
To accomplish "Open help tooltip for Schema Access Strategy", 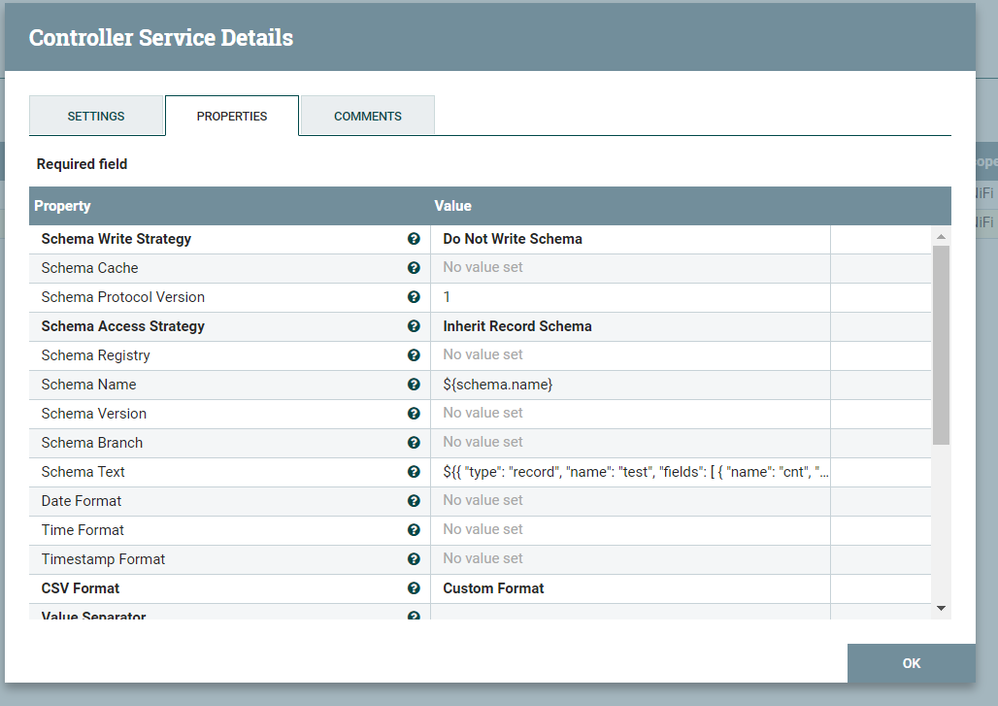I will (414, 326).
